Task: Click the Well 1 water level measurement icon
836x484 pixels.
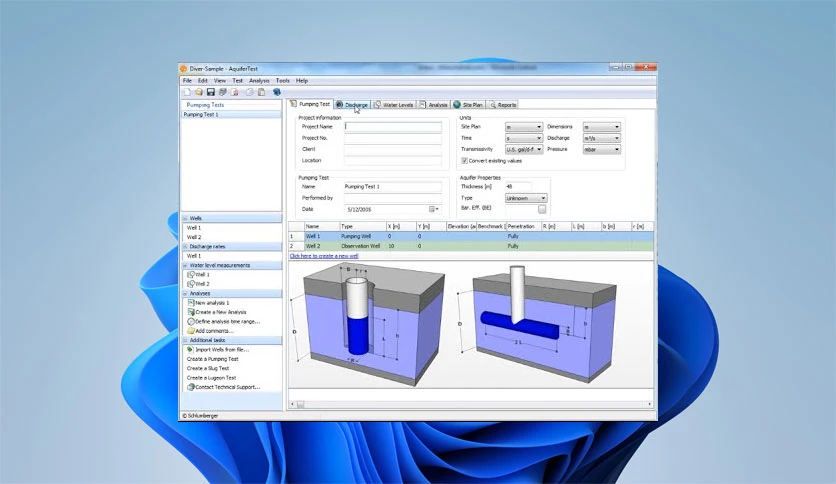Action: [191, 275]
